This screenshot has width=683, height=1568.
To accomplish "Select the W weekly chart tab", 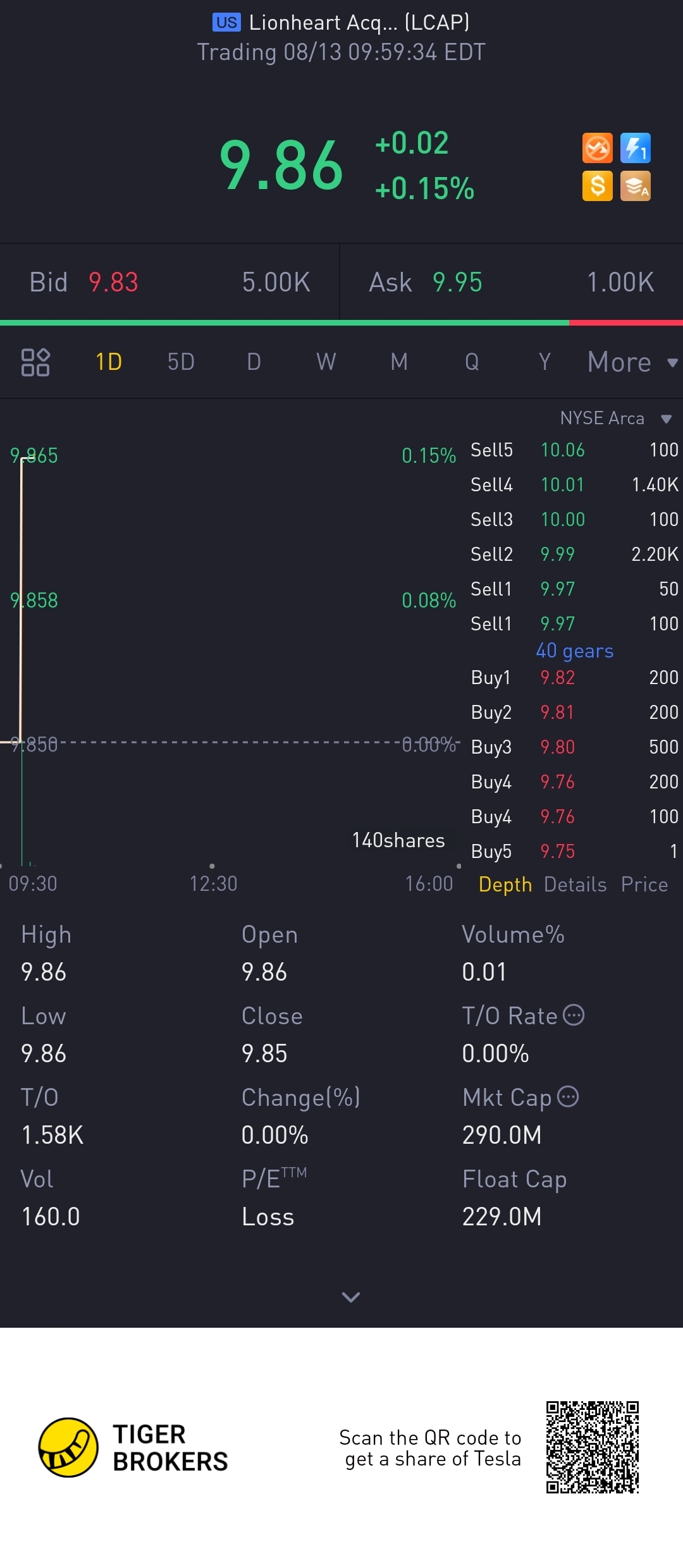I will coord(326,362).
